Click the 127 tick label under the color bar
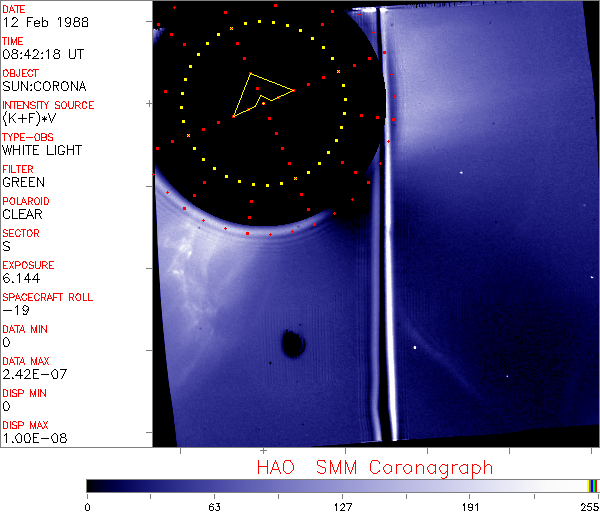Viewport: 600px width, 512px height. (342, 506)
